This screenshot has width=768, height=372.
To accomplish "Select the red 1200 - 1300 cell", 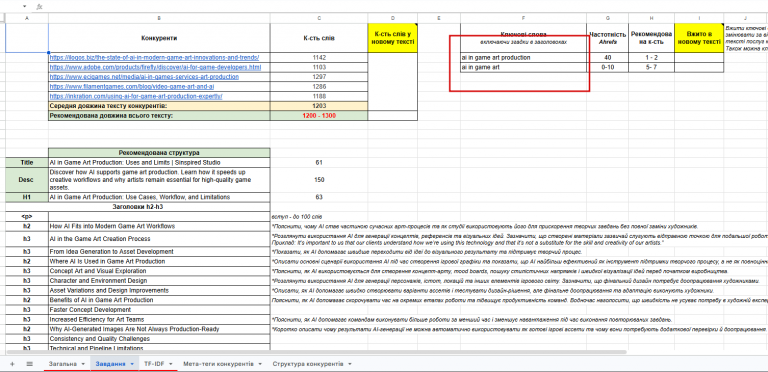I will [319, 116].
